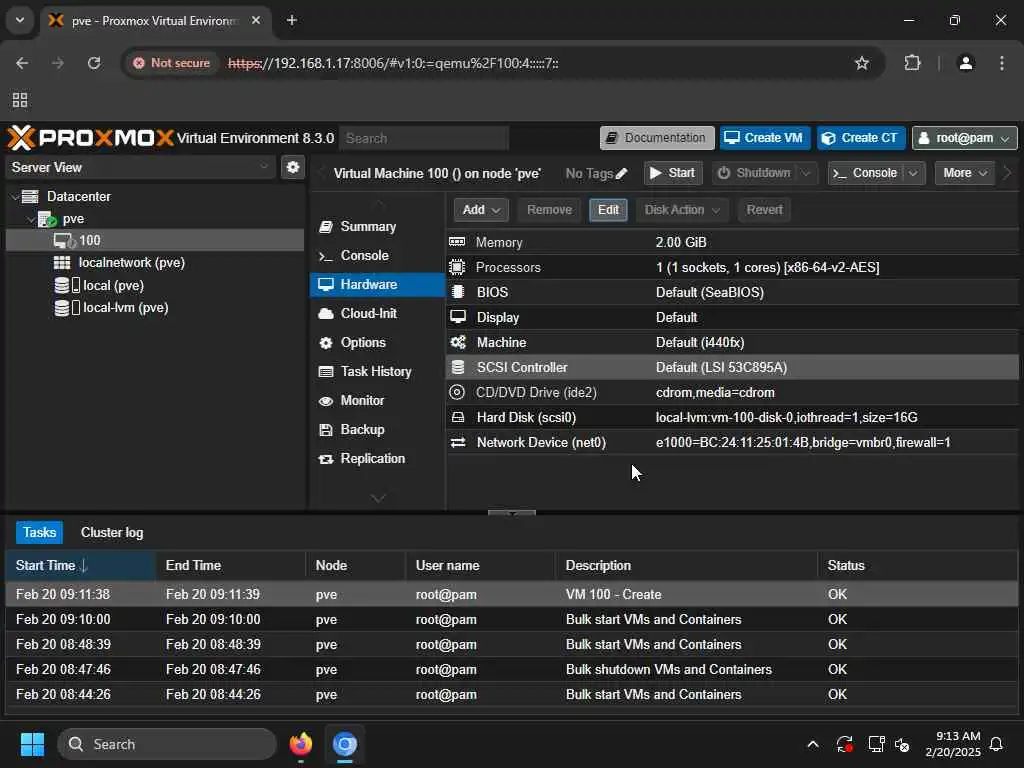Click the Network Device arrows icon
The image size is (1024, 768).
(x=458, y=442)
